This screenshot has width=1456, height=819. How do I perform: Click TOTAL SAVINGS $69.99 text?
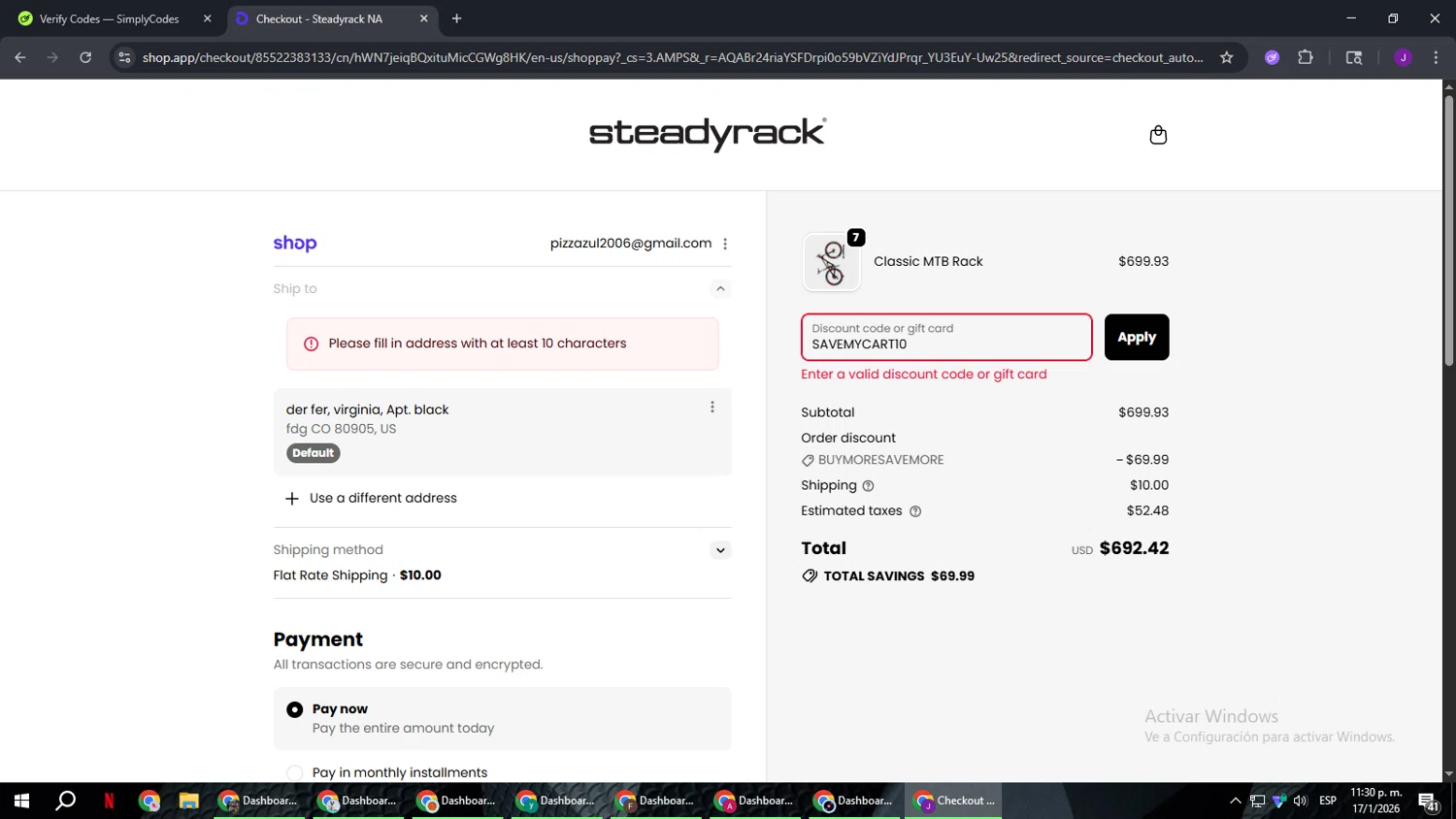tap(899, 576)
